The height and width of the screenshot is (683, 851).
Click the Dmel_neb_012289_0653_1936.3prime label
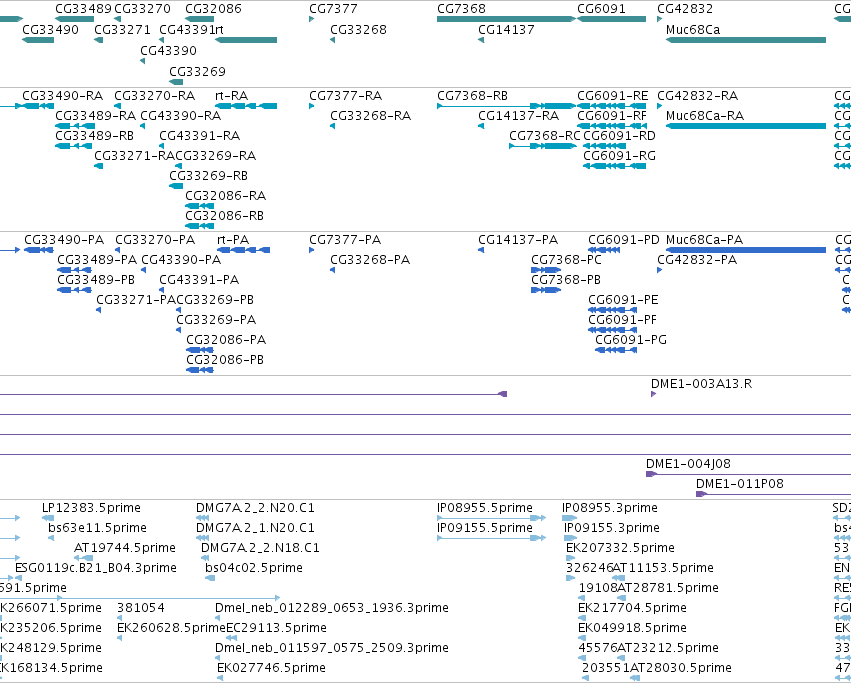pyautogui.click(x=332, y=607)
